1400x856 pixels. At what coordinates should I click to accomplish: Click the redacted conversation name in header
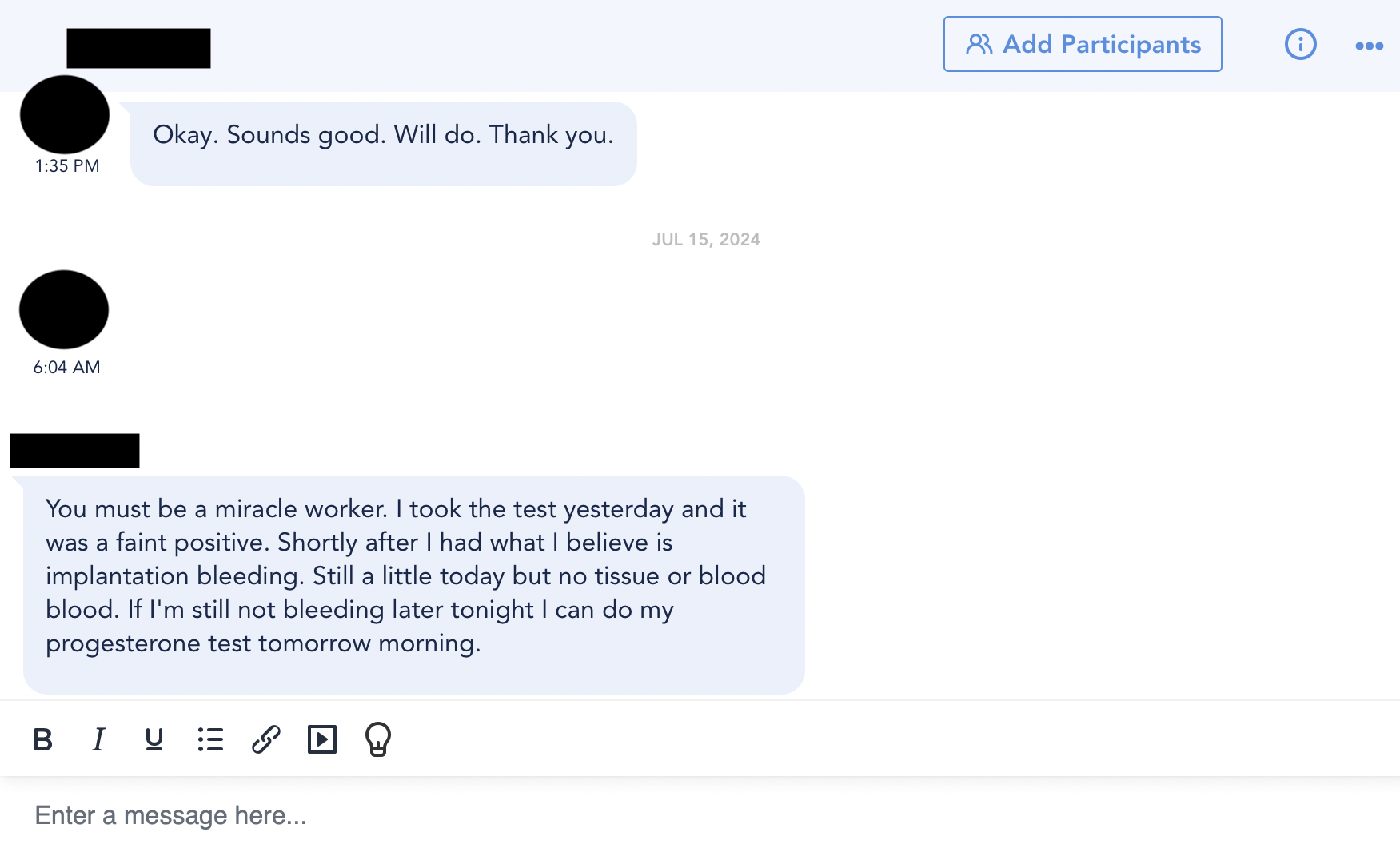point(138,48)
